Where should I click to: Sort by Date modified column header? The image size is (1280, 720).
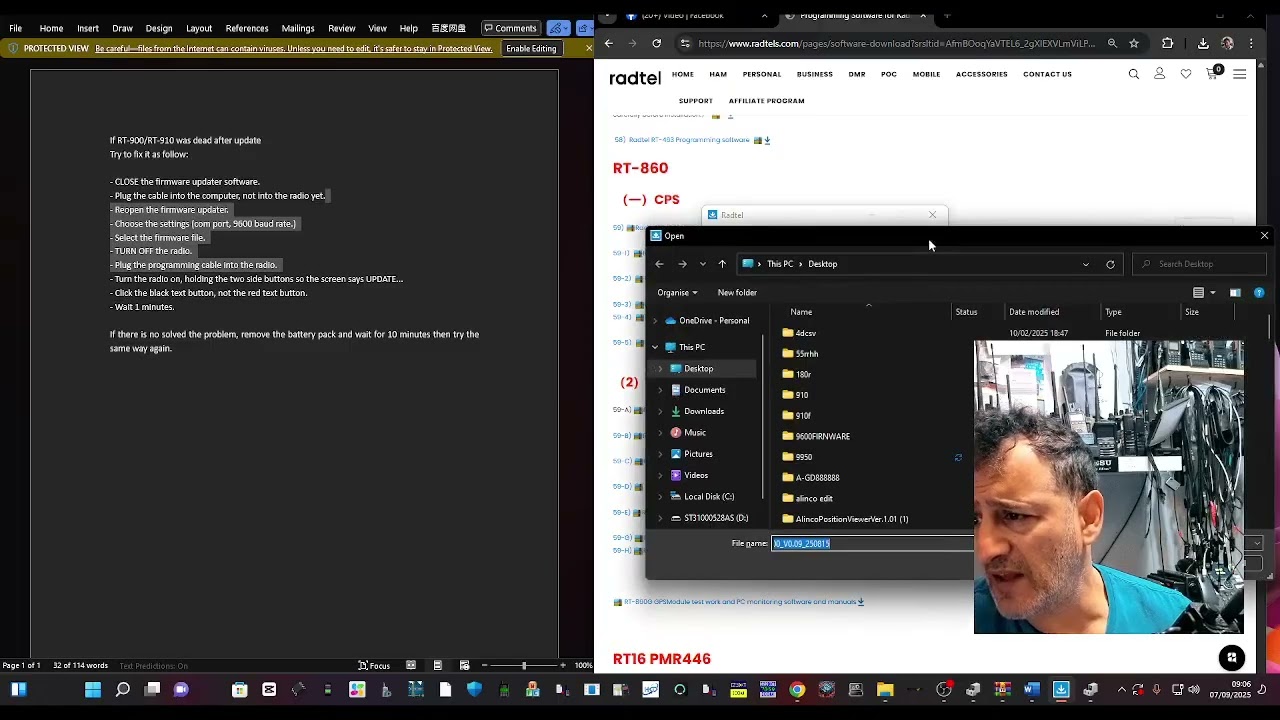[x=1034, y=312]
